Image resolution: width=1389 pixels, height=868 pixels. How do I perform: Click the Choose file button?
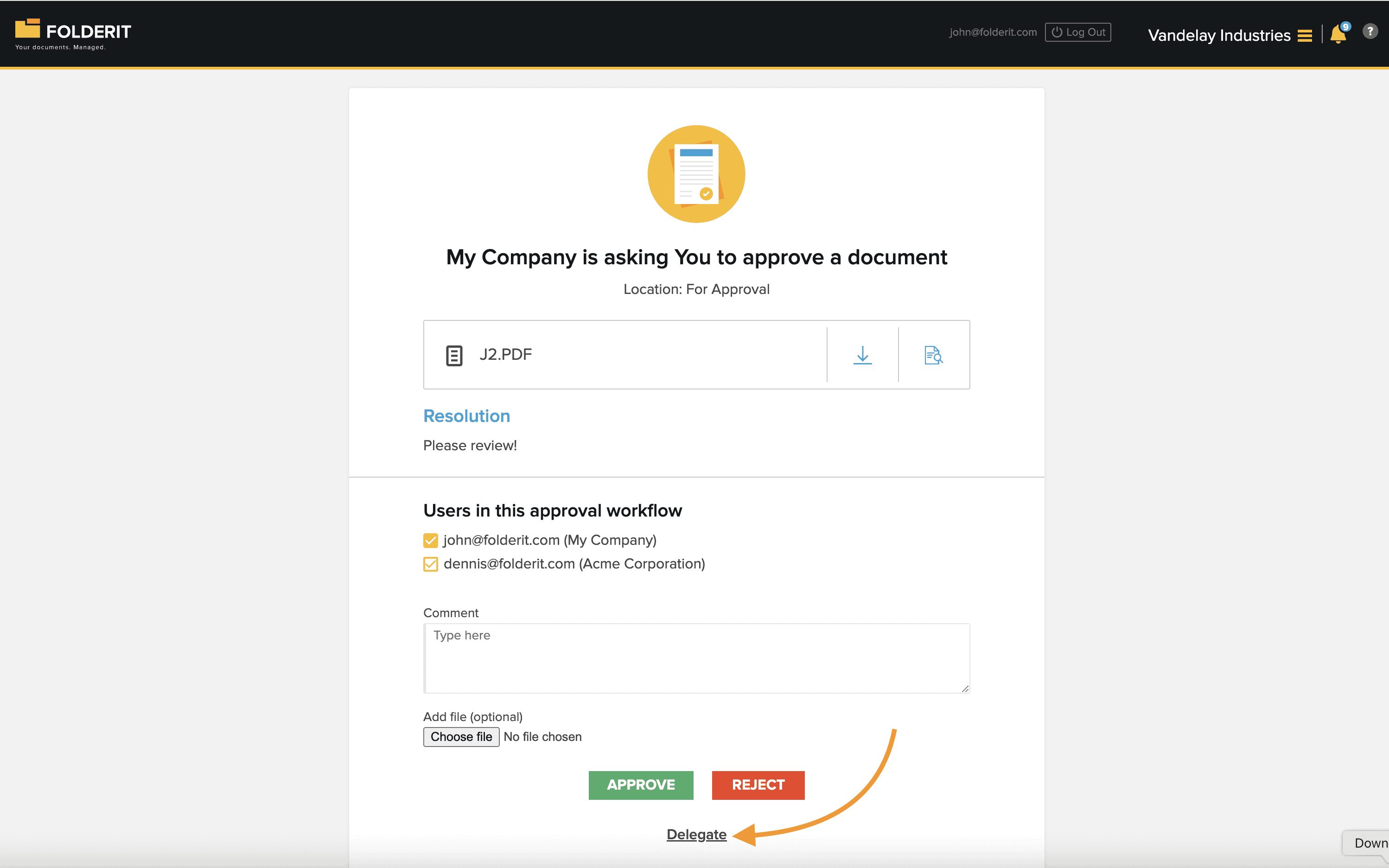click(461, 736)
